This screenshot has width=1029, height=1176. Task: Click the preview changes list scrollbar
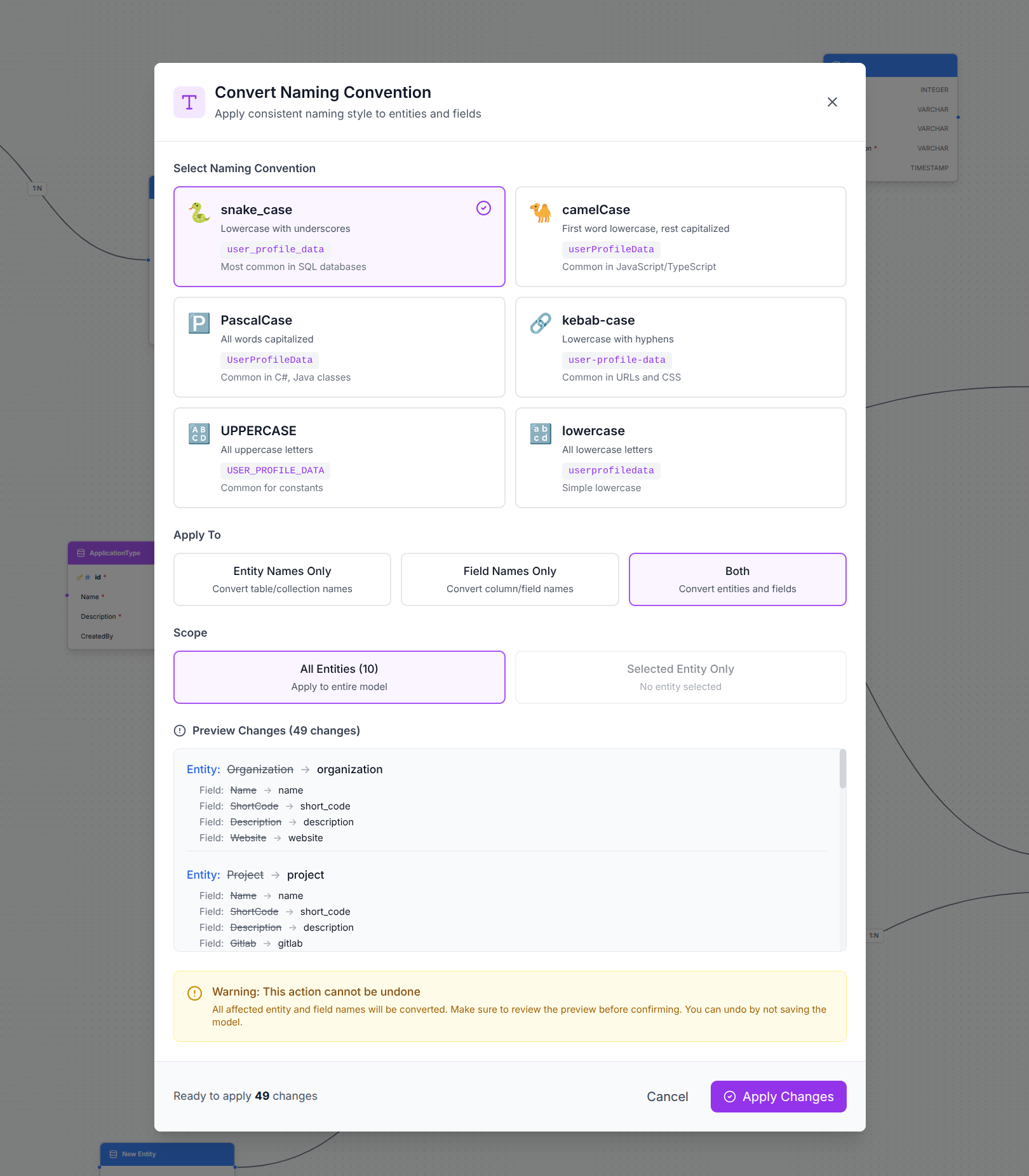[x=842, y=770]
